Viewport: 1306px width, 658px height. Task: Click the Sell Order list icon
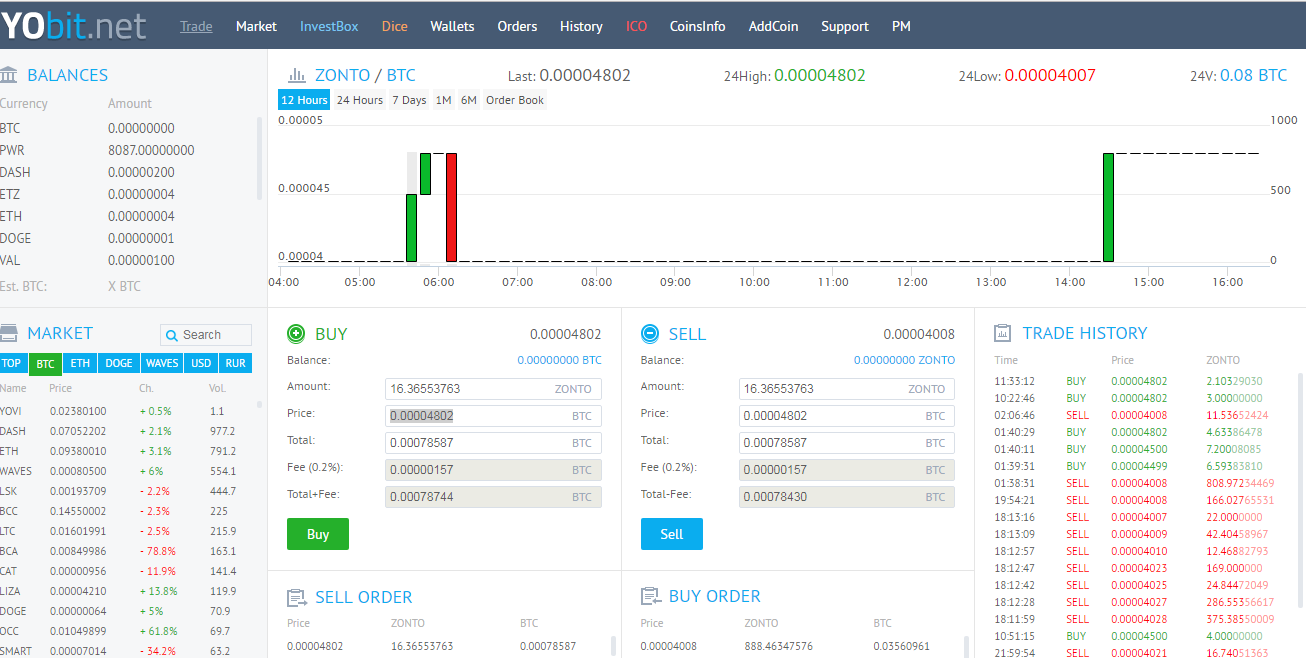296,598
